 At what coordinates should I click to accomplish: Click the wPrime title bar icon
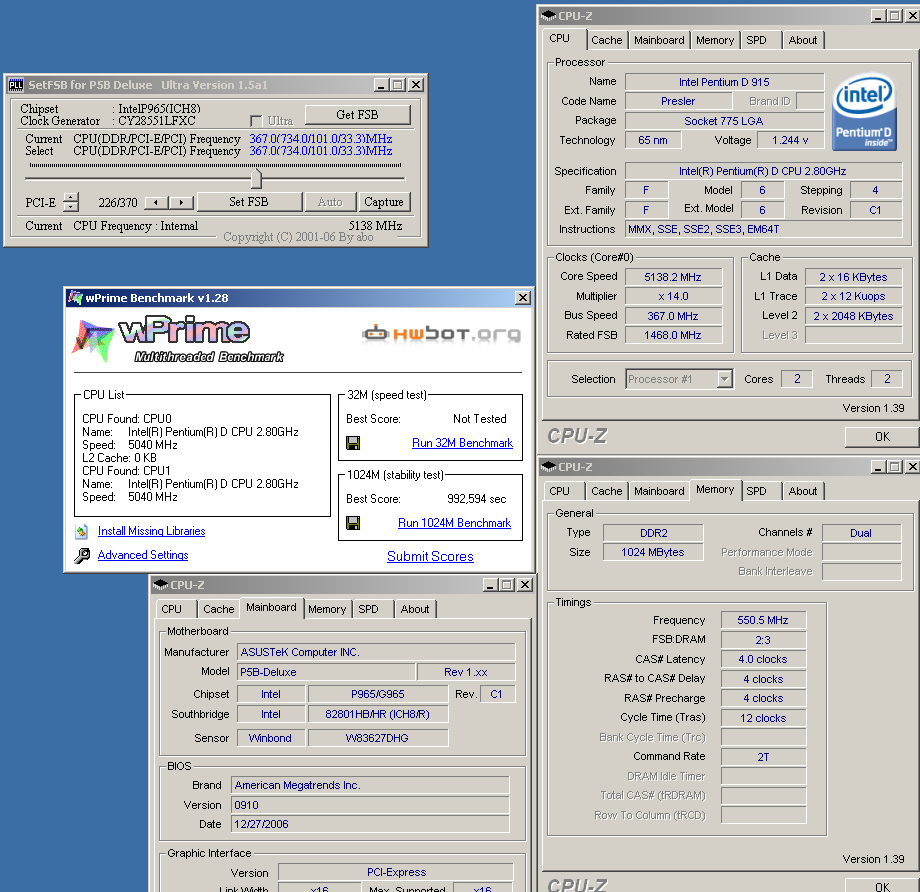75,298
